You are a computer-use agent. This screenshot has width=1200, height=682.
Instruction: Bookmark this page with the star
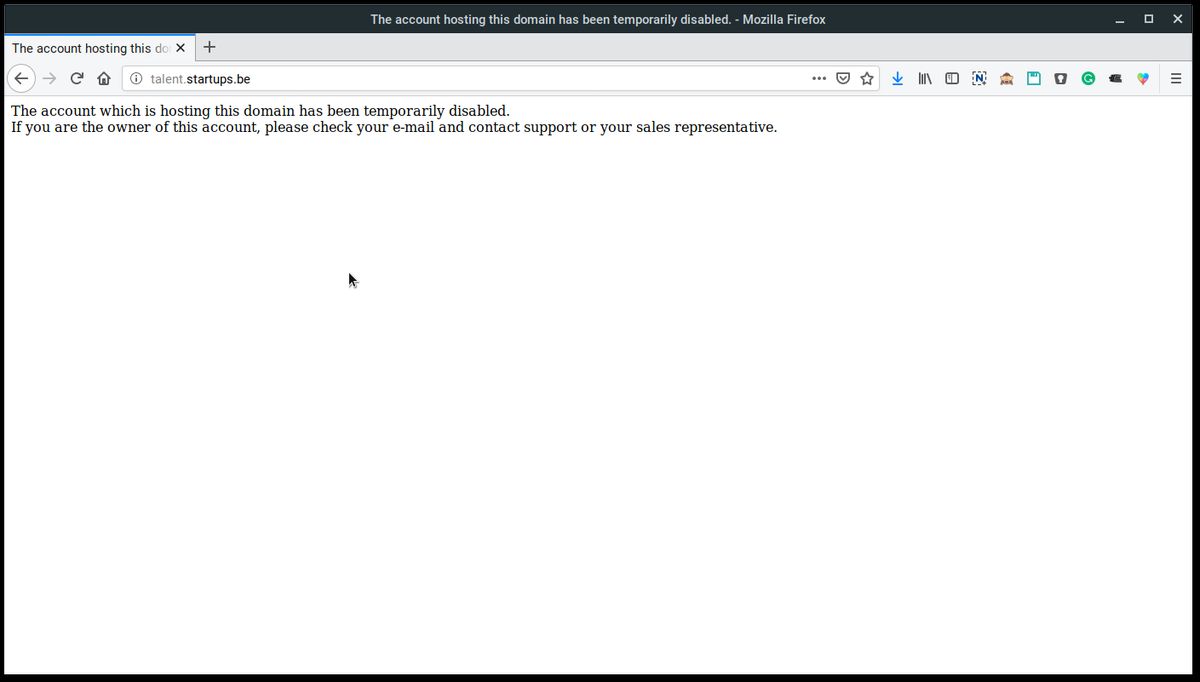click(x=867, y=78)
